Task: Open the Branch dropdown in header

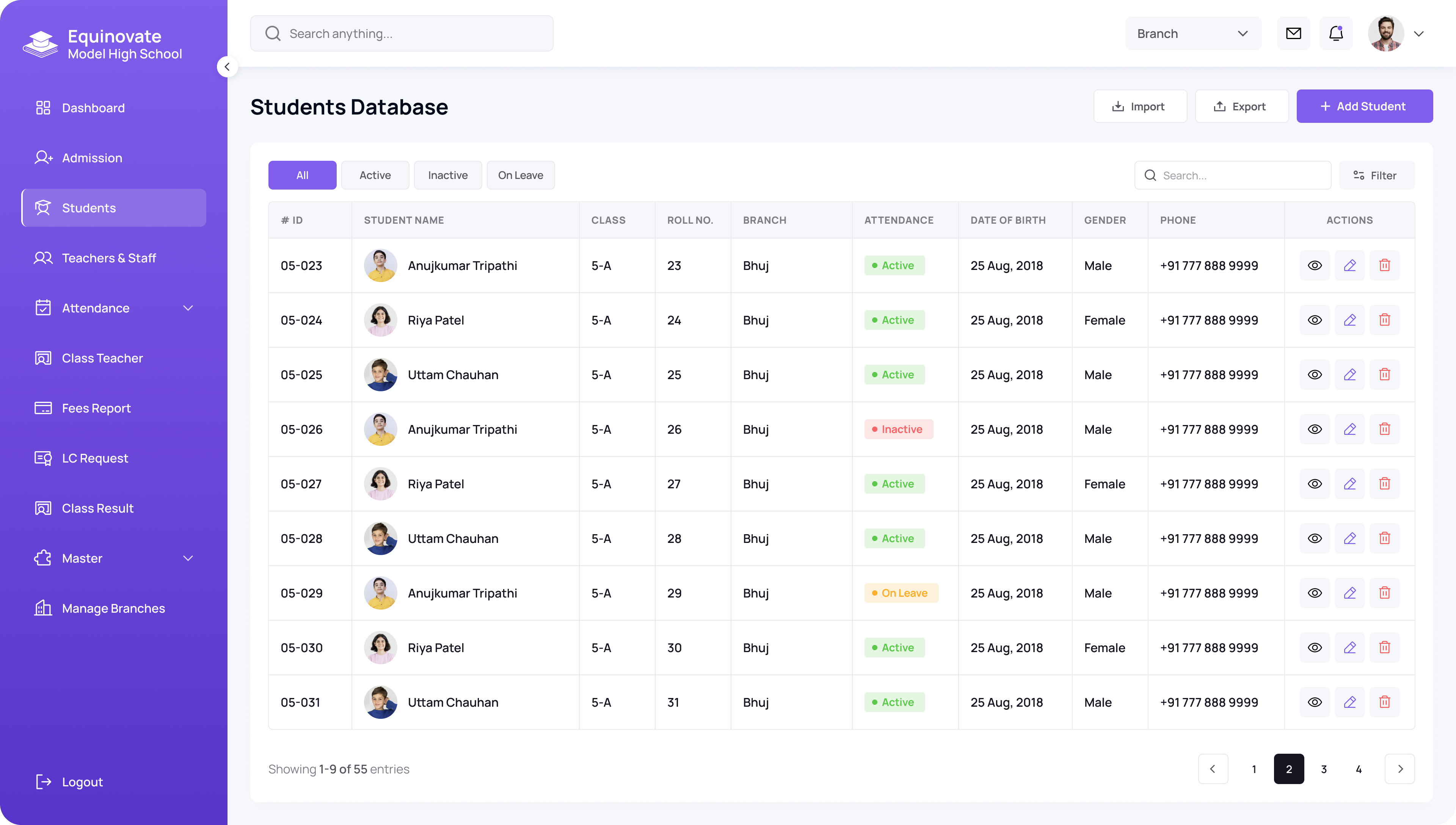Action: coord(1192,33)
